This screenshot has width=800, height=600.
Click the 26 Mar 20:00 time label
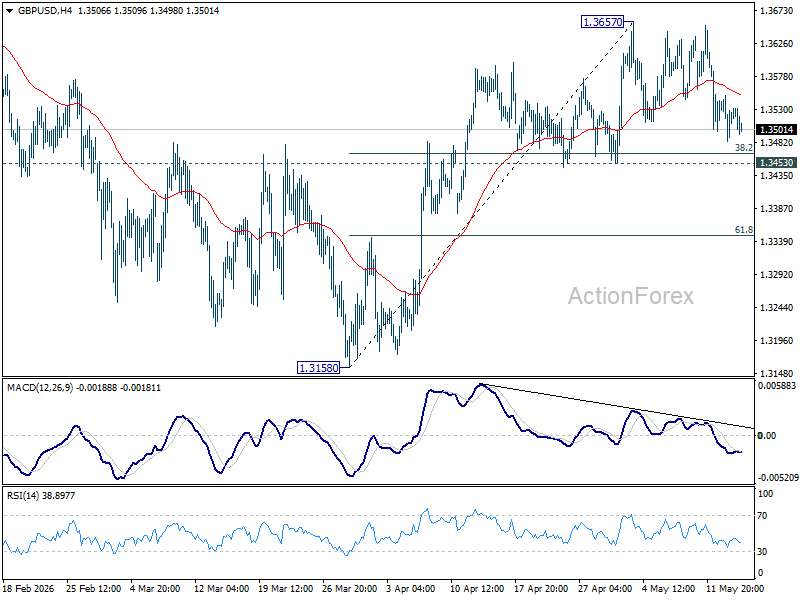coord(349,588)
